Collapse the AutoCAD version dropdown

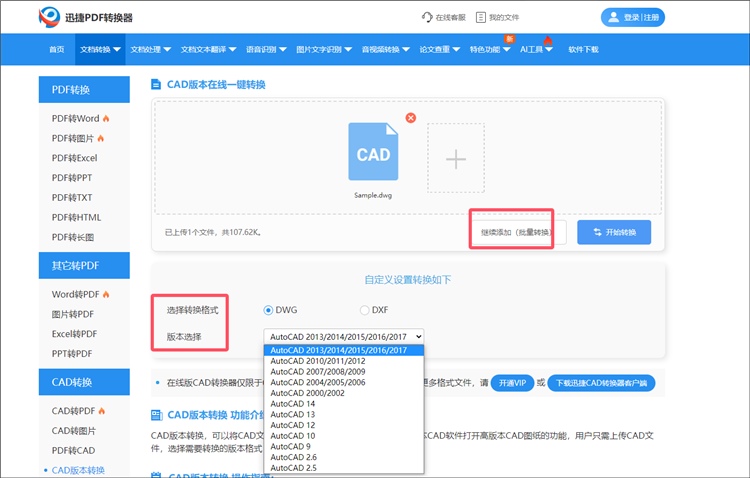(345, 337)
